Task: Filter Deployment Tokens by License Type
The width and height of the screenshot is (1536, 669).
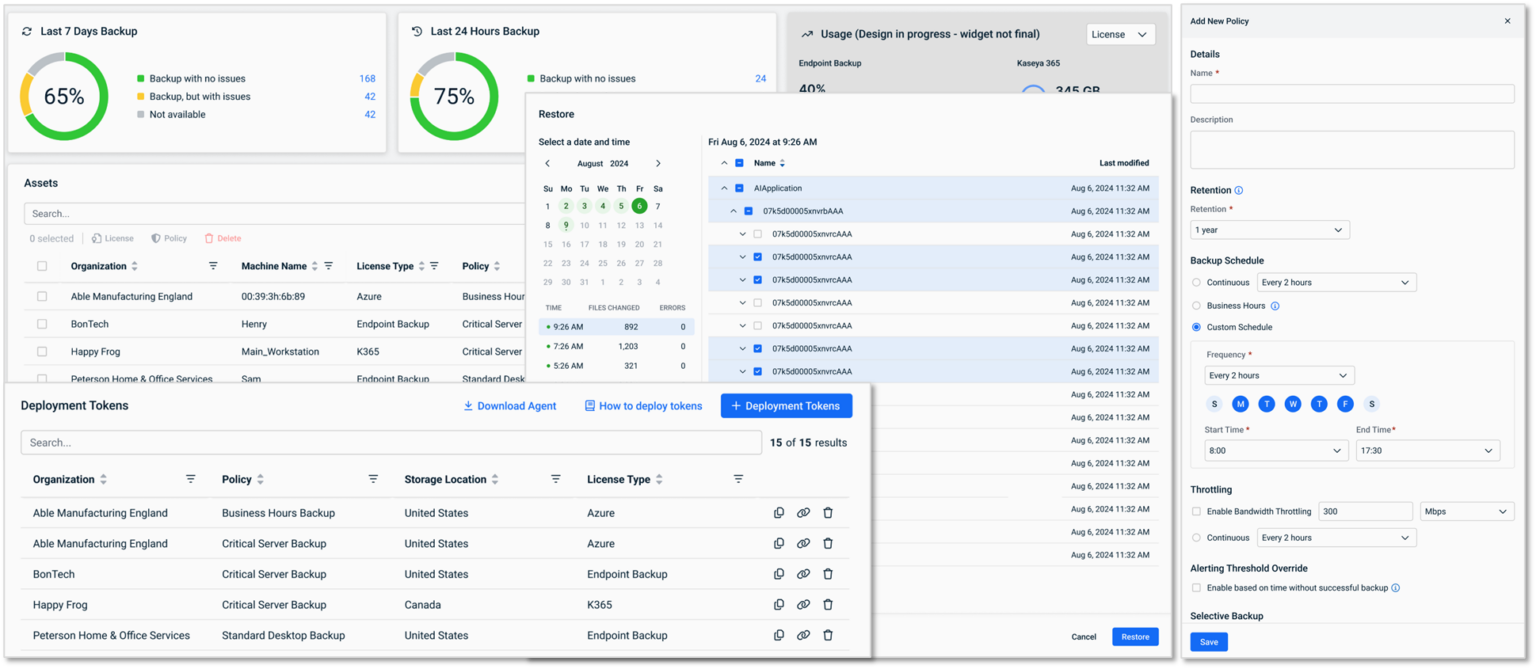Action: click(738, 479)
